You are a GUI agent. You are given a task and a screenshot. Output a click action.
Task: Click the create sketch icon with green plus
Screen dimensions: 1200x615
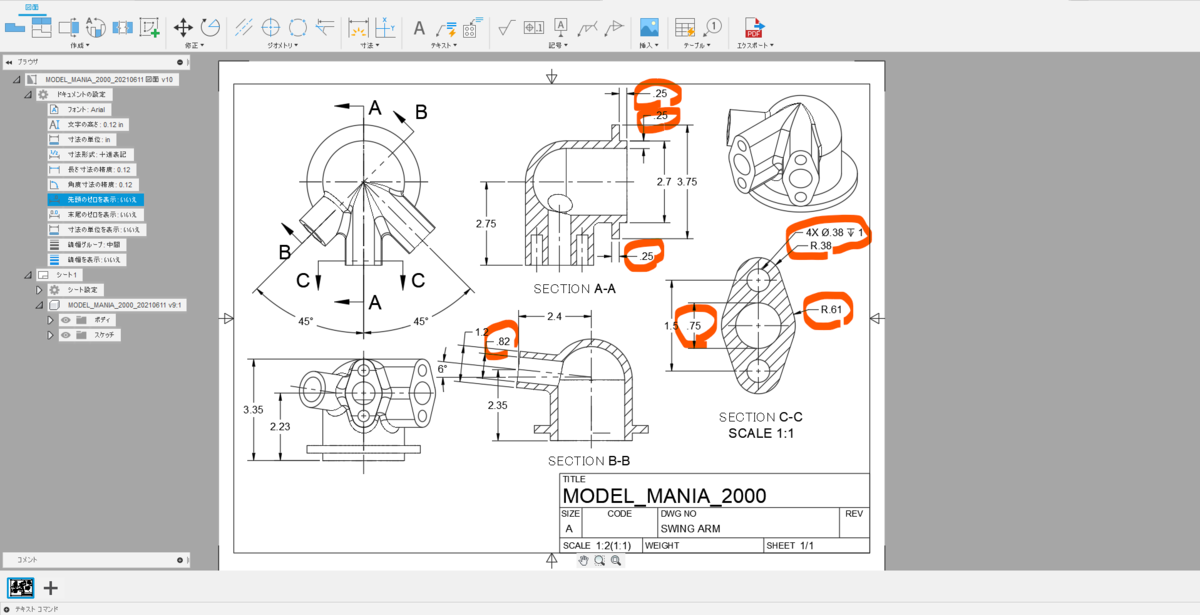150,27
